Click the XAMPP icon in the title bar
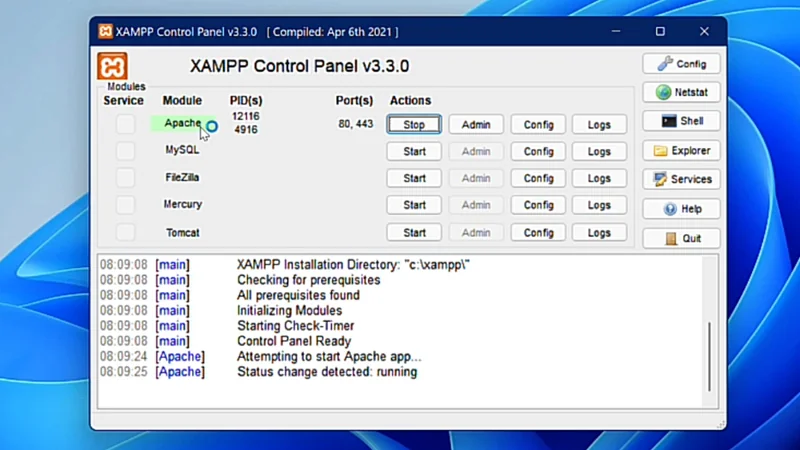The height and width of the screenshot is (450, 800). pos(105,32)
